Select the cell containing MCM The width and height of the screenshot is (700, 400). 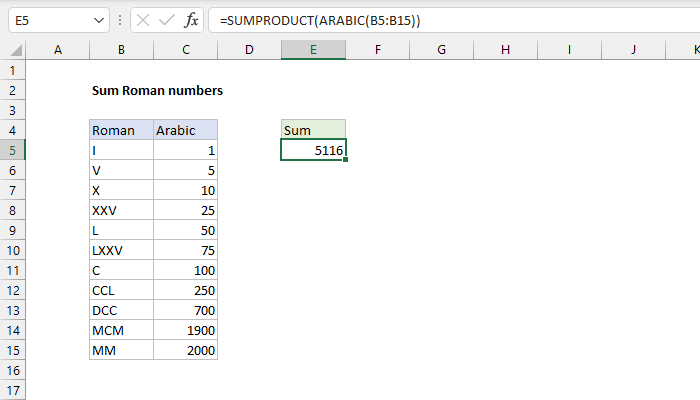(x=121, y=330)
